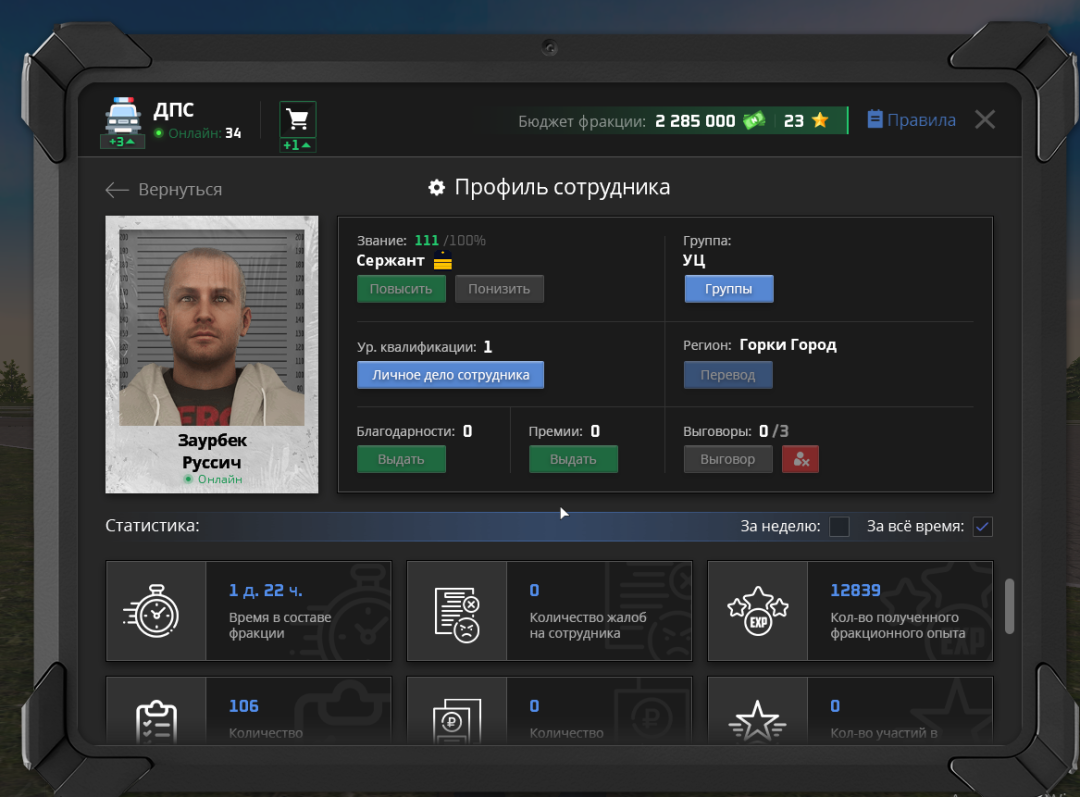1080x797 pixels.
Task: Click the 'Группы' button
Action: [728, 289]
